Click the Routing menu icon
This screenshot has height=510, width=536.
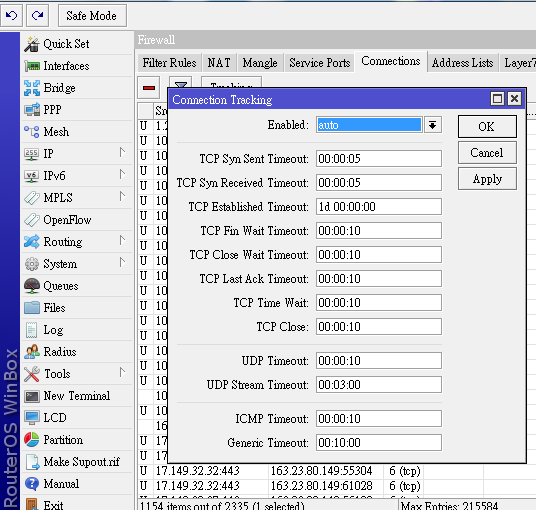(32, 242)
